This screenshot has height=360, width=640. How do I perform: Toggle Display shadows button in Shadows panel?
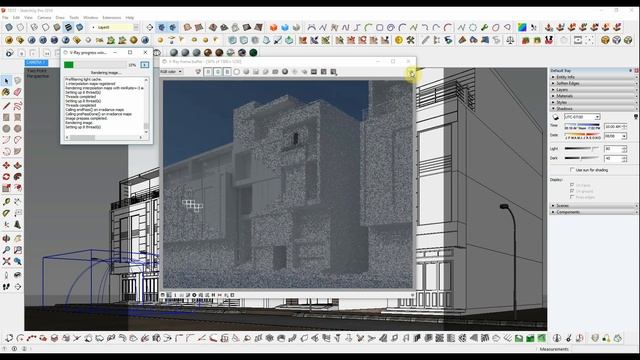556,117
